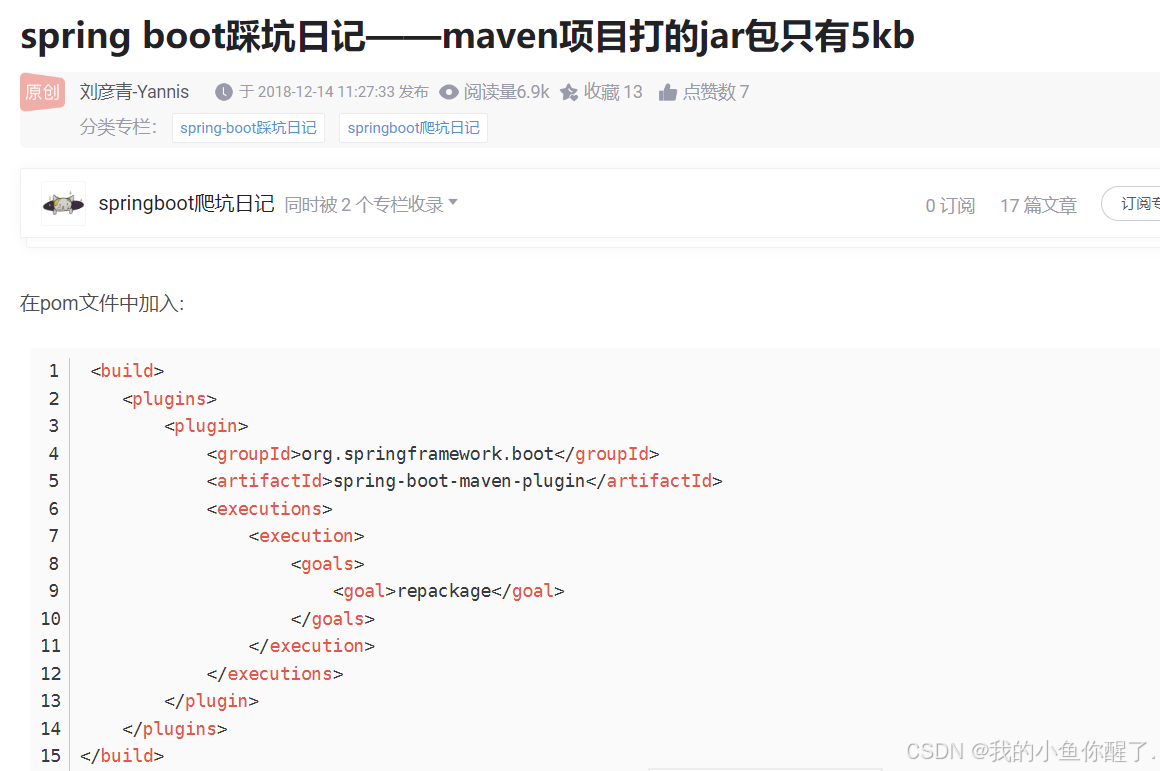Click code line with spring-boot-maven-plugin artifactId
The height and width of the screenshot is (771, 1160).
click(465, 481)
